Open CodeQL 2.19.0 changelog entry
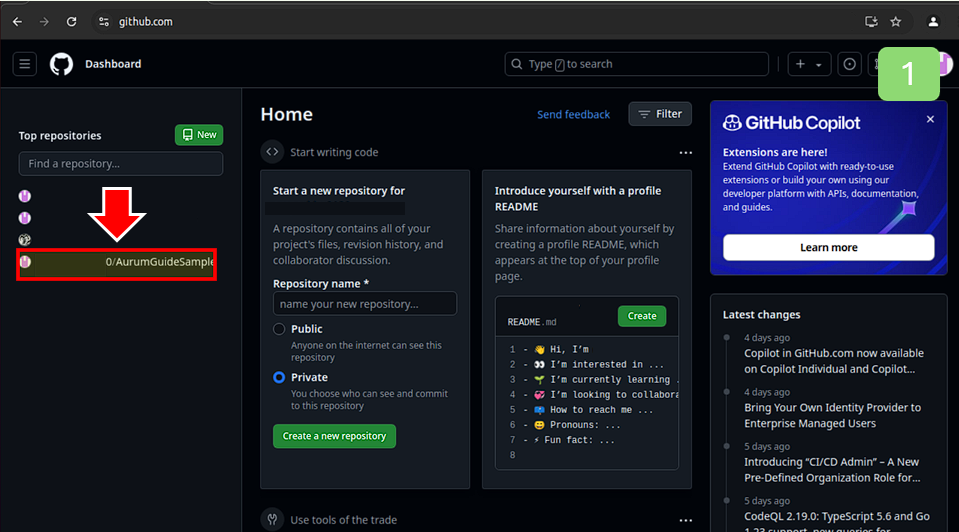 [837, 521]
